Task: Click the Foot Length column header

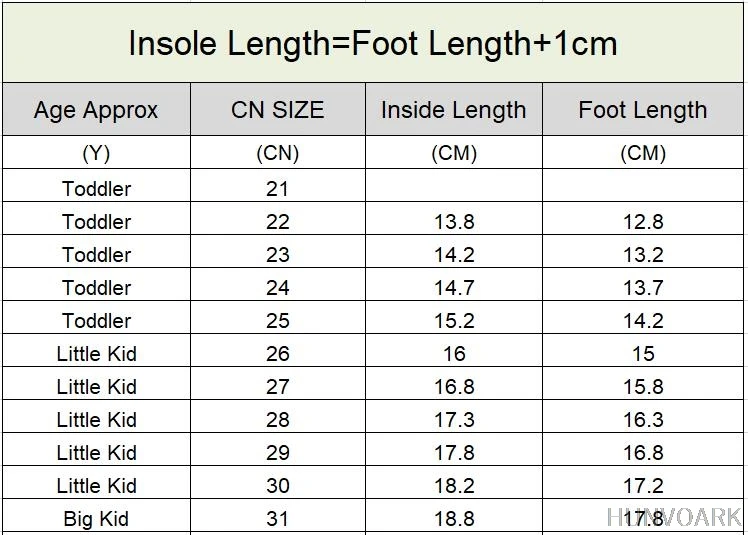Action: pyautogui.click(x=642, y=110)
